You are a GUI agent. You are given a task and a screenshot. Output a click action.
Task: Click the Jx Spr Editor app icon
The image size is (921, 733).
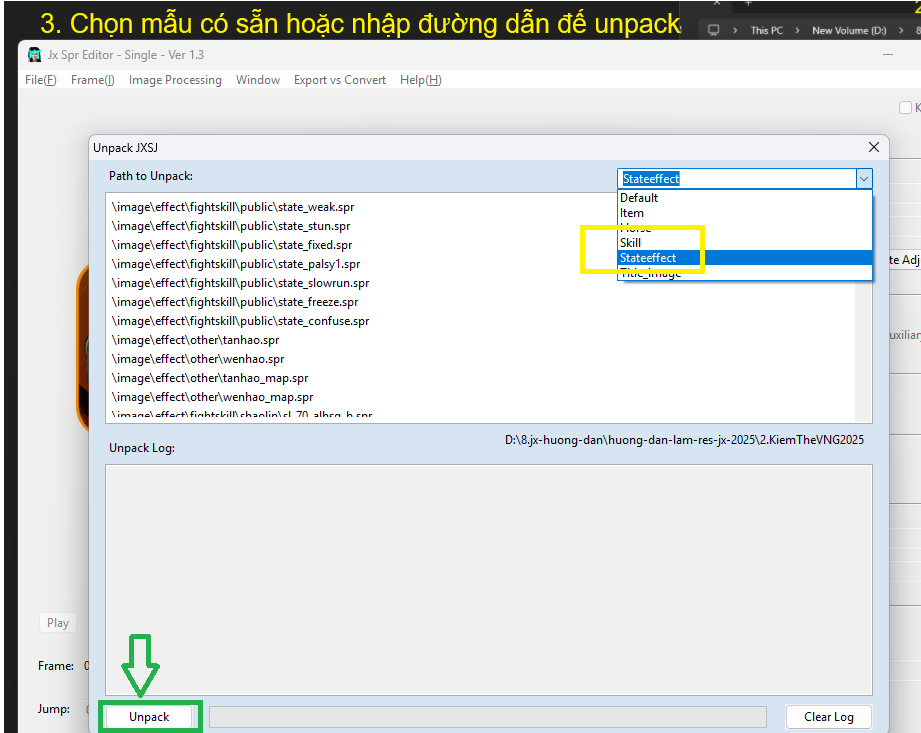pos(34,54)
